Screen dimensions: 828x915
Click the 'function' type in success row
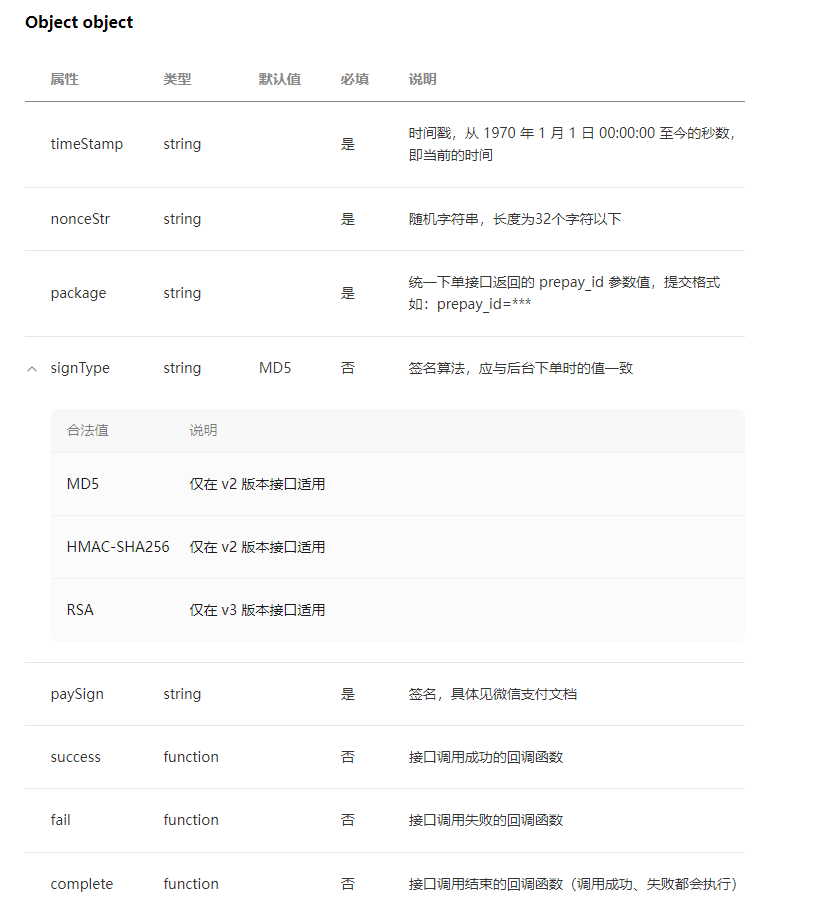click(x=191, y=757)
